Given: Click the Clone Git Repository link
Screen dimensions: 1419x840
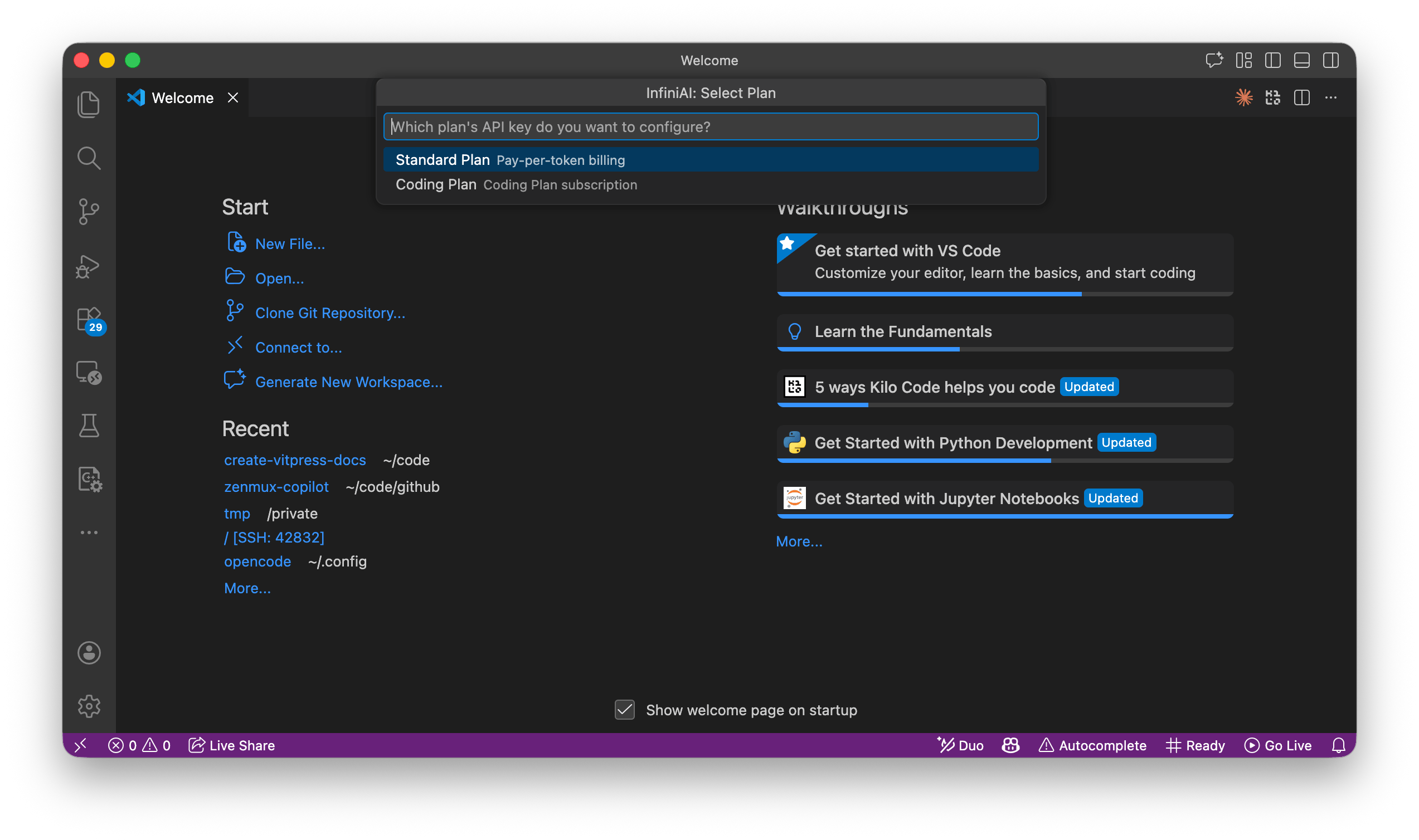Looking at the screenshot, I should (329, 313).
